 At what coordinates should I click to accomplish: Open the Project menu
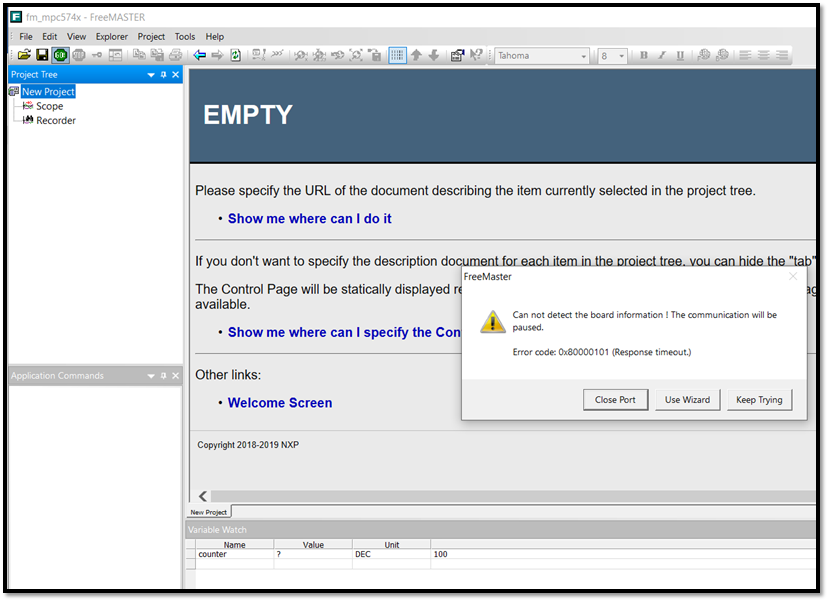[151, 36]
